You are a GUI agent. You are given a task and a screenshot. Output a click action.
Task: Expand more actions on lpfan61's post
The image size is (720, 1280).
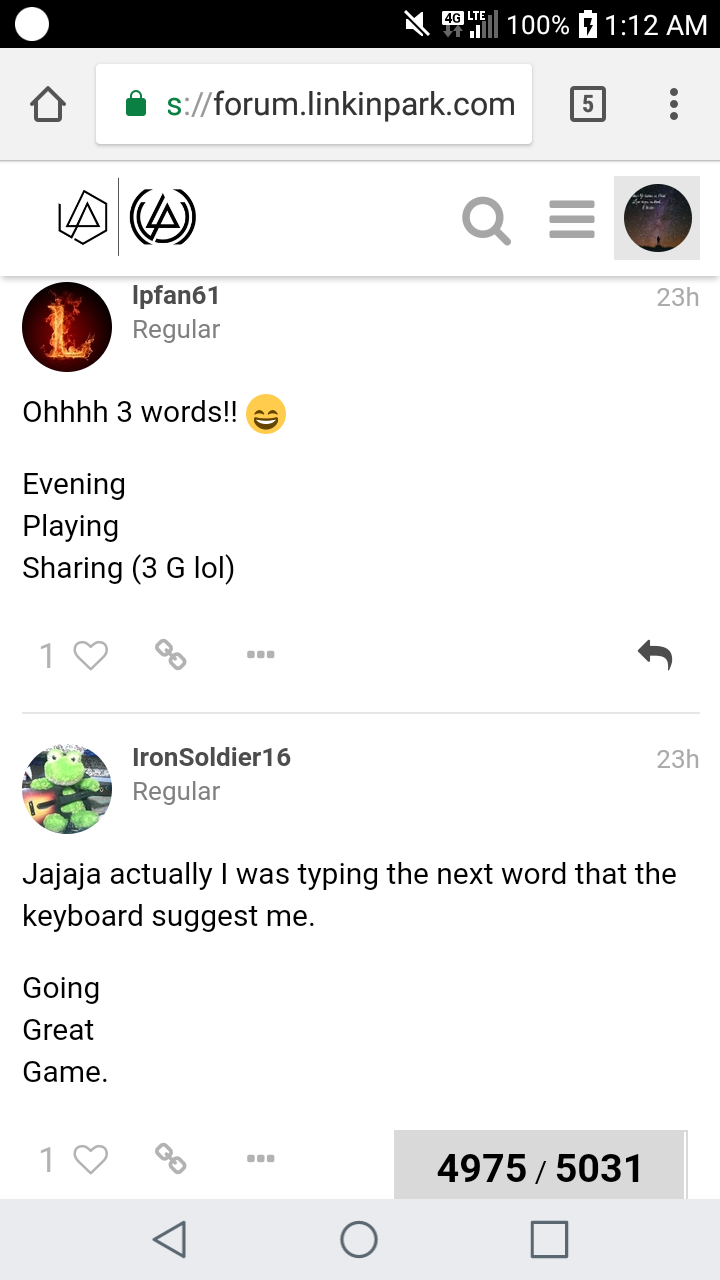(260, 655)
